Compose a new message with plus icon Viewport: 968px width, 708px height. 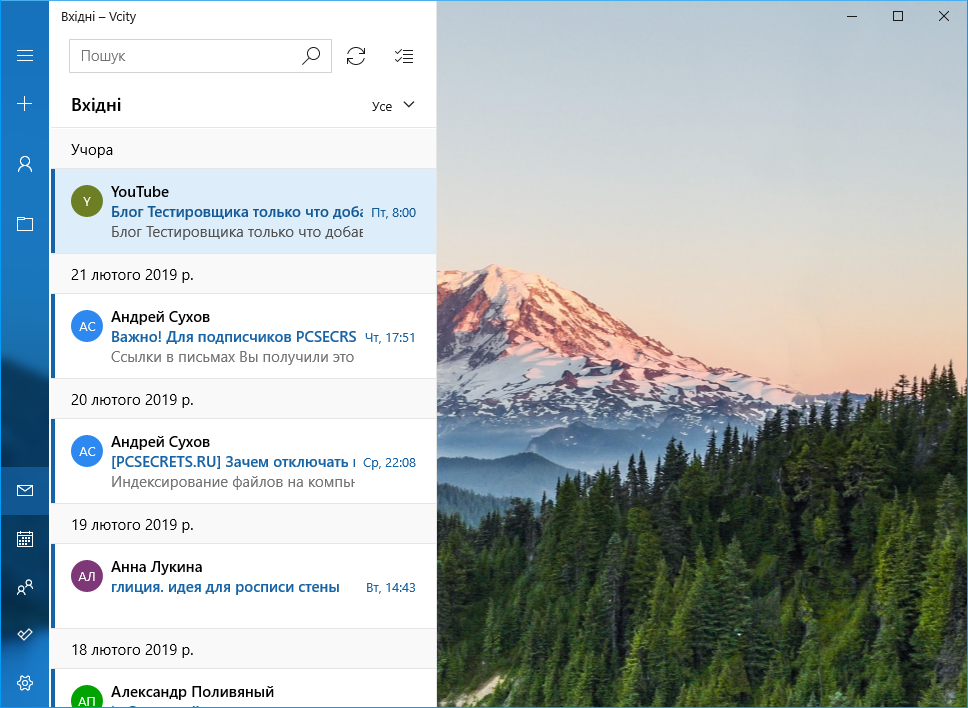coord(25,104)
